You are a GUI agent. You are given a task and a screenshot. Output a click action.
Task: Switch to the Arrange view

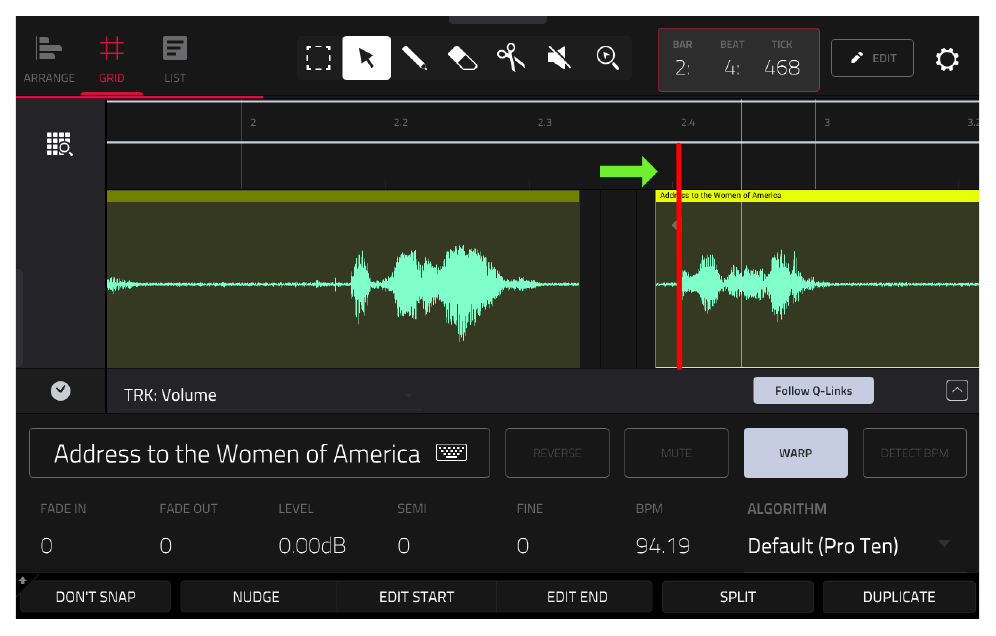click(49, 60)
